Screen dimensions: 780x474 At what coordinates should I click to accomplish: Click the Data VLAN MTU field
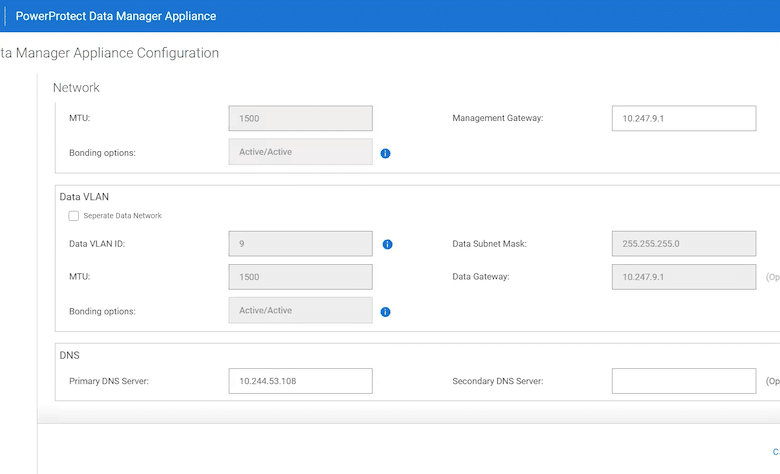tap(300, 277)
